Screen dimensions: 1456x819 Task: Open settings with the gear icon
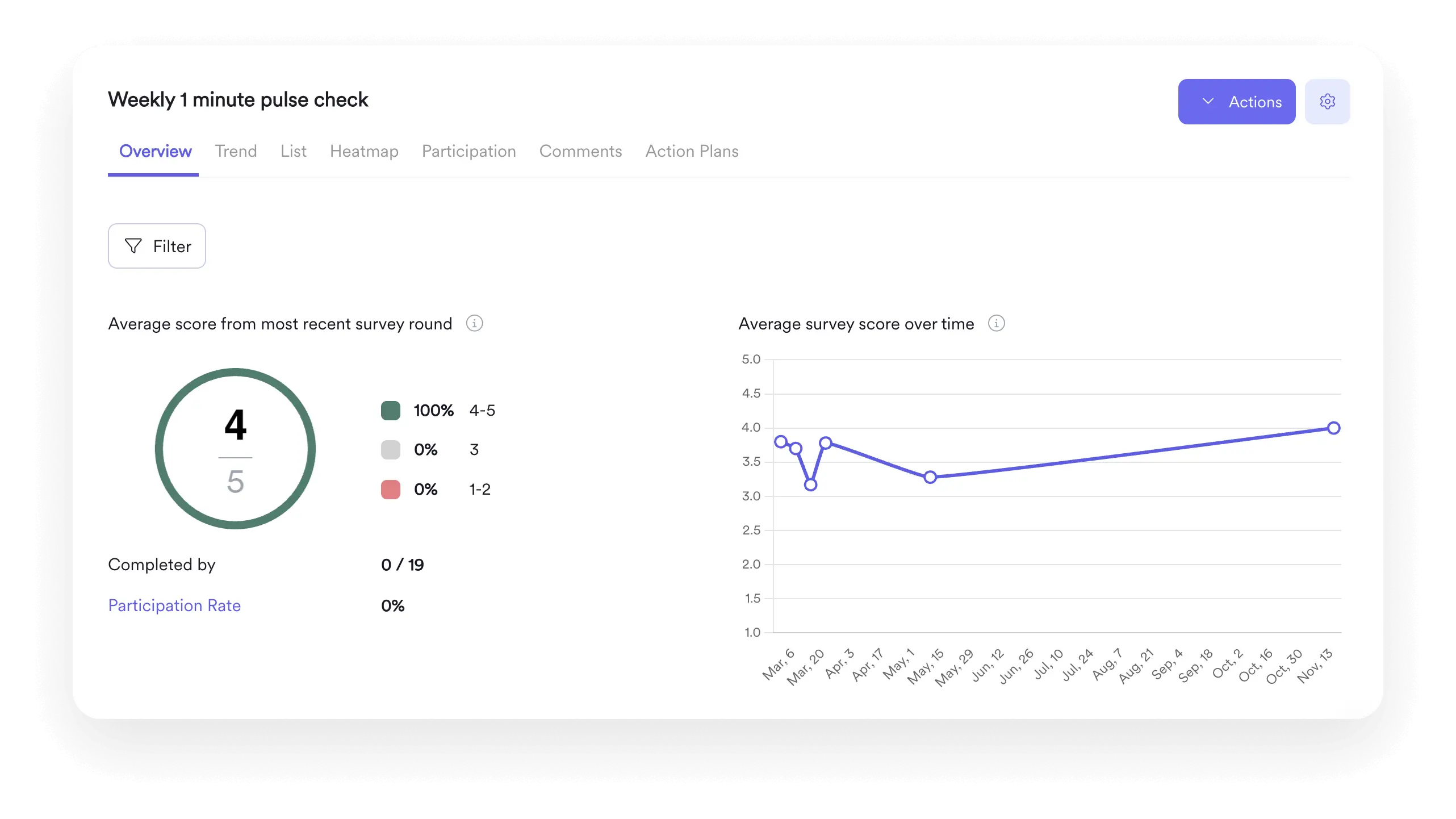(1327, 102)
